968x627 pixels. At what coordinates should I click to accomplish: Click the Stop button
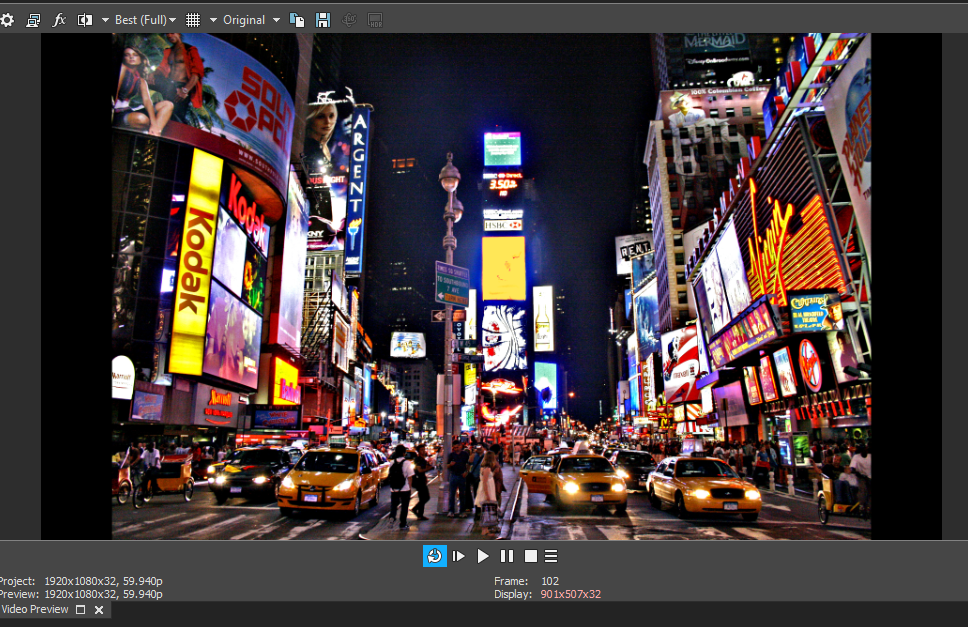point(530,556)
